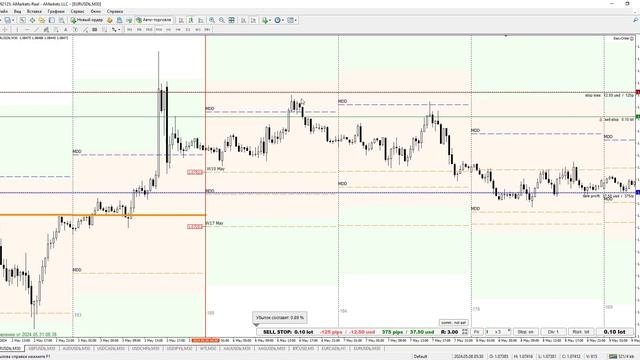Viewport: 640px width, 360px height.
Task: Expand the arrows objects dropdown
Action: pyautogui.click(x=119, y=29)
